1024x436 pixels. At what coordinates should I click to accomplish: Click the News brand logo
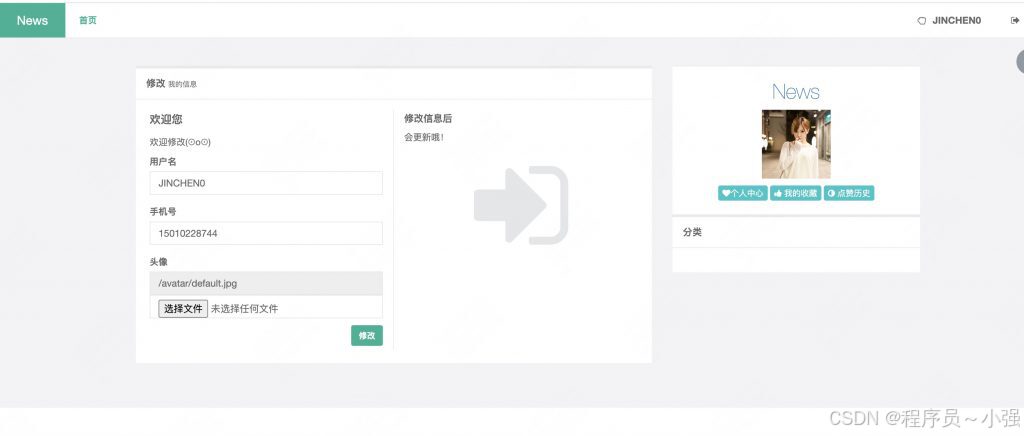[33, 20]
